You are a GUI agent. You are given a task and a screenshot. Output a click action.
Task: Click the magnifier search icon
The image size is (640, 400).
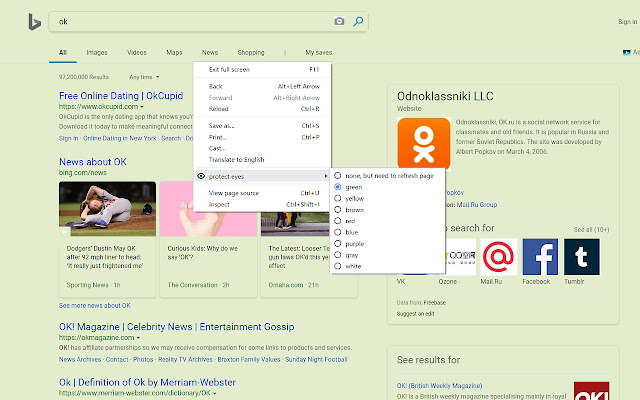coord(358,21)
